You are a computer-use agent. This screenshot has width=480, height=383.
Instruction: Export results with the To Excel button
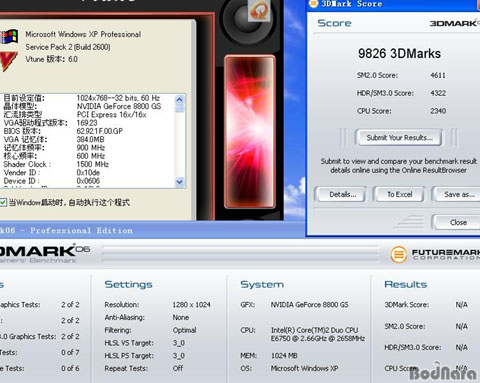pos(399,194)
